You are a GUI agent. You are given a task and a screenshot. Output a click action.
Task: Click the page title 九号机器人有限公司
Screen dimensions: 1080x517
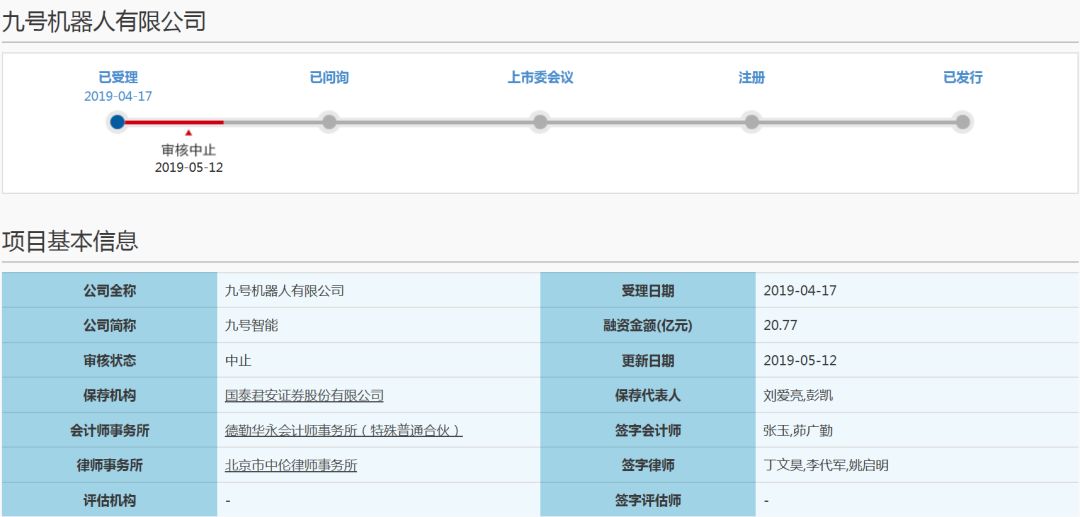103,21
